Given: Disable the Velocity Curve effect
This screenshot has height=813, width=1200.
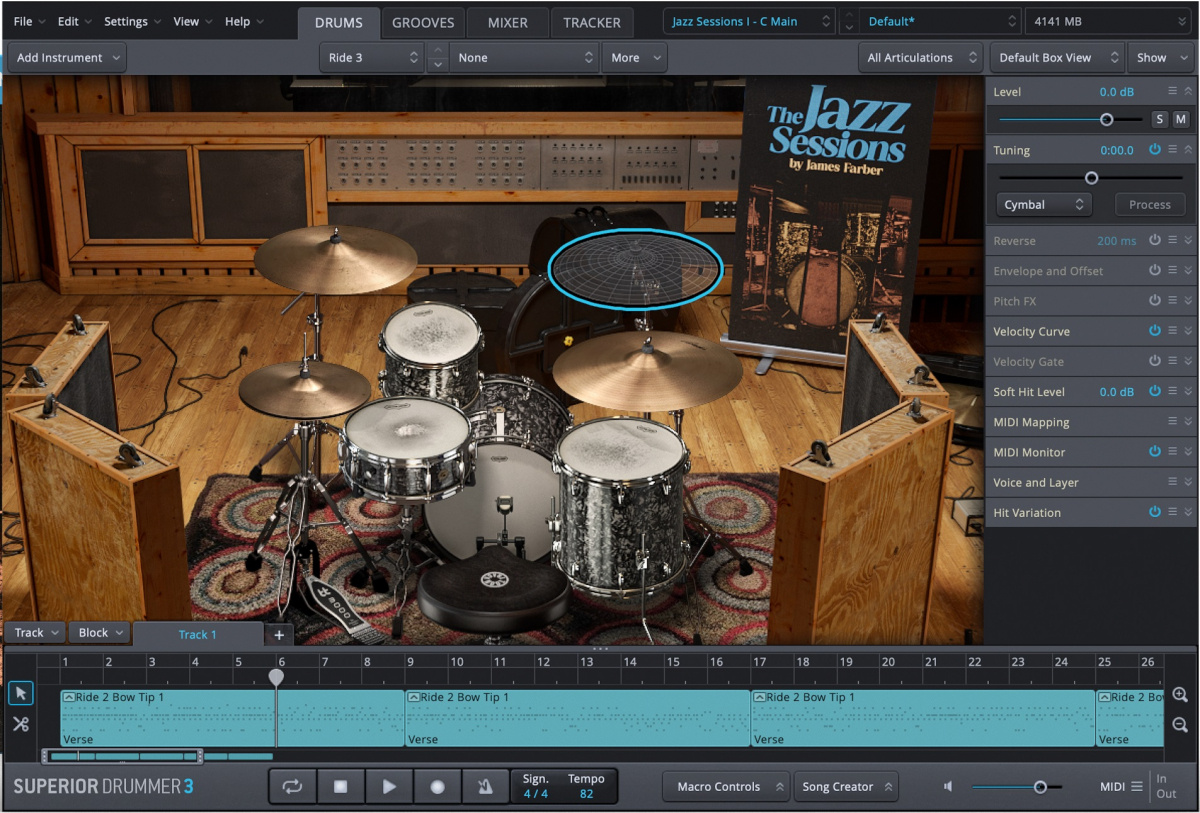Looking at the screenshot, I should pyautogui.click(x=1155, y=330).
